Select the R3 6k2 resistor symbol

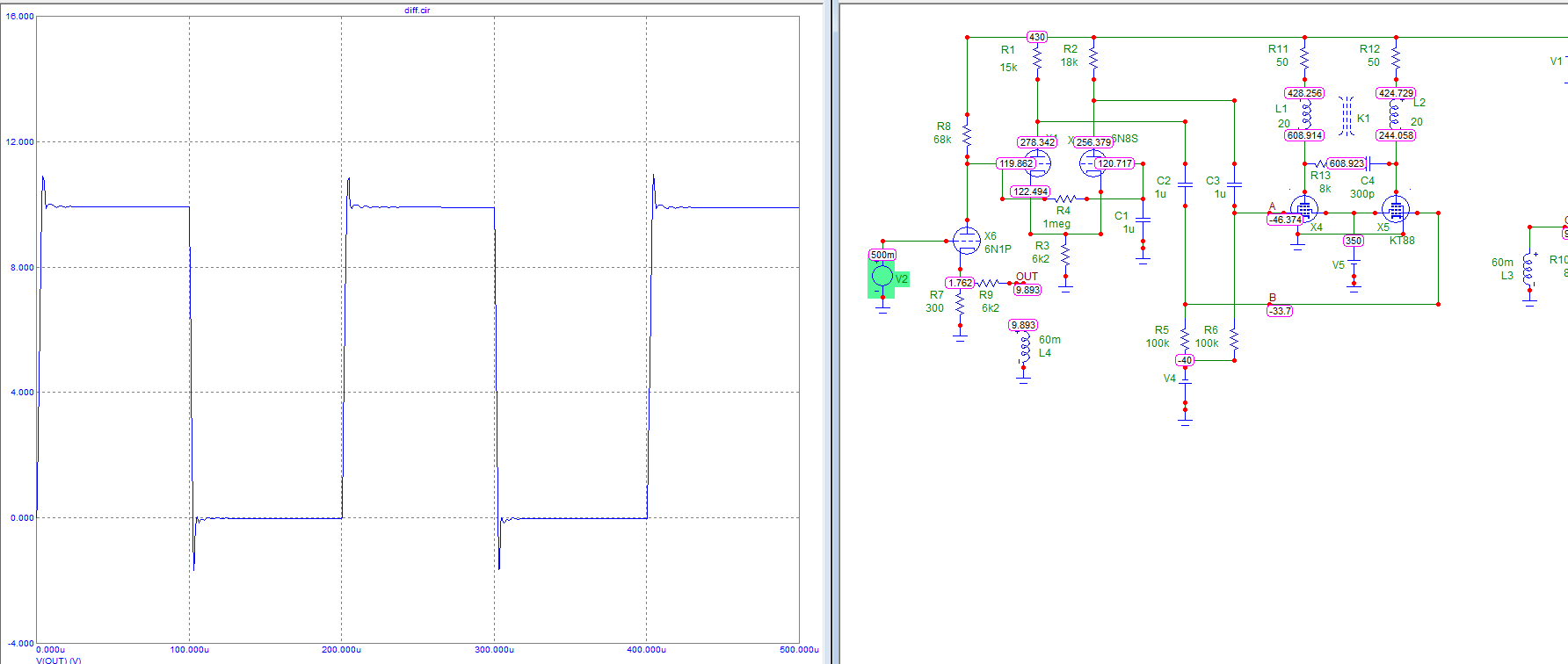click(x=1065, y=256)
